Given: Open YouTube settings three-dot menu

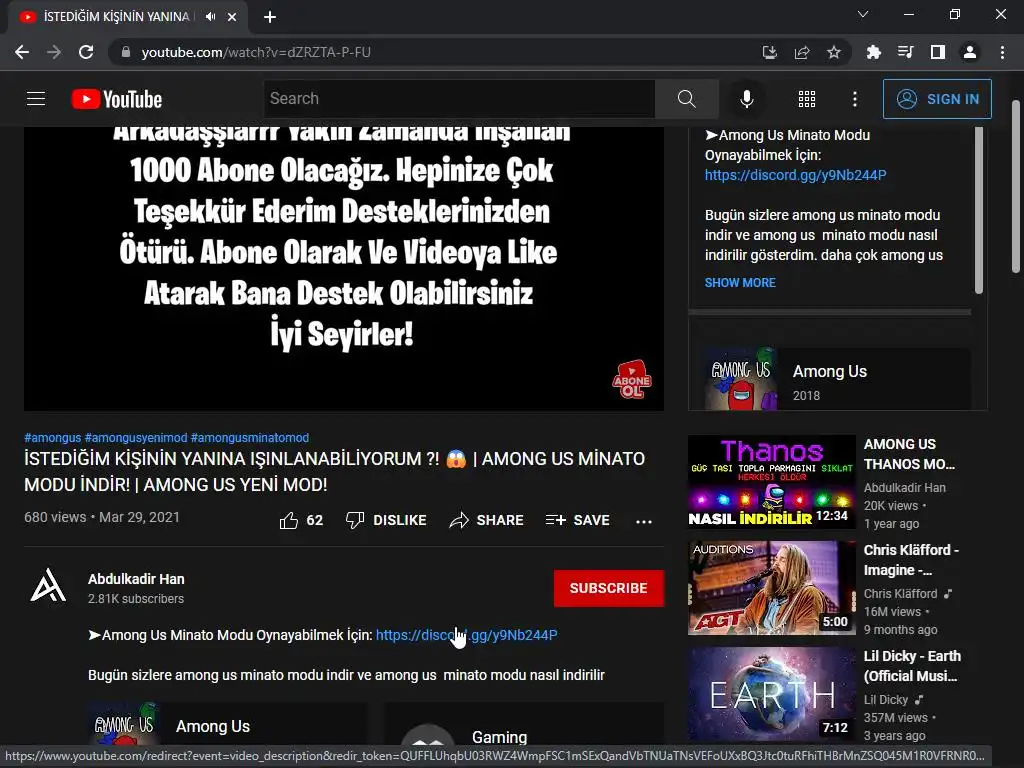Looking at the screenshot, I should pos(854,99).
